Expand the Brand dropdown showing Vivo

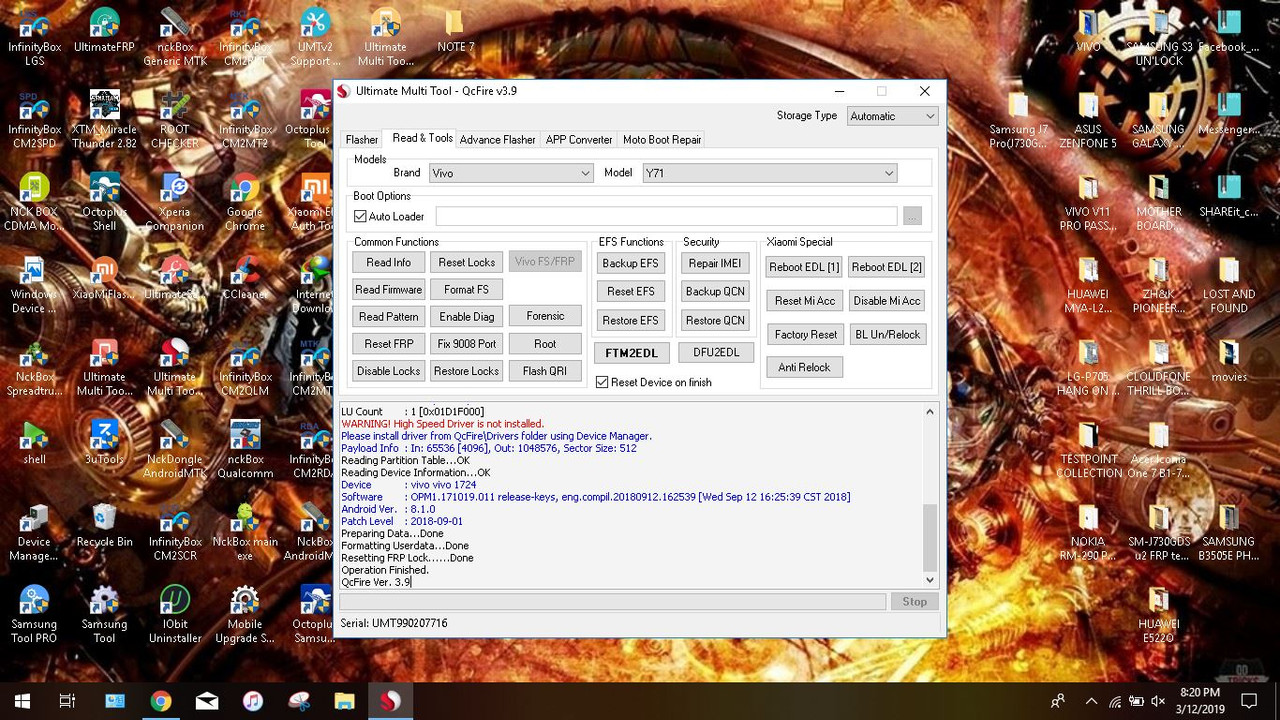click(511, 173)
